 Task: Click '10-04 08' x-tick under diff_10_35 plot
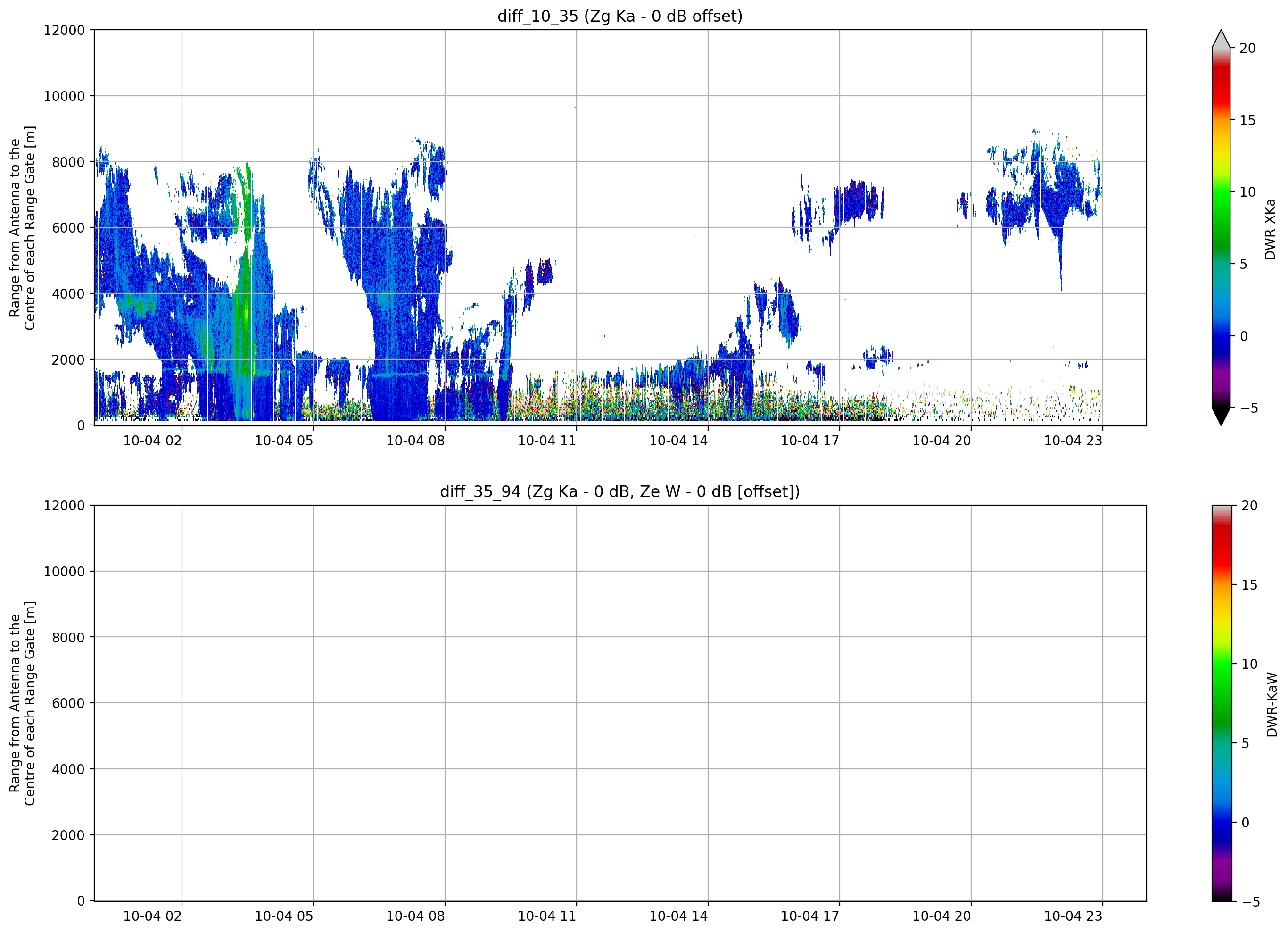point(416,441)
